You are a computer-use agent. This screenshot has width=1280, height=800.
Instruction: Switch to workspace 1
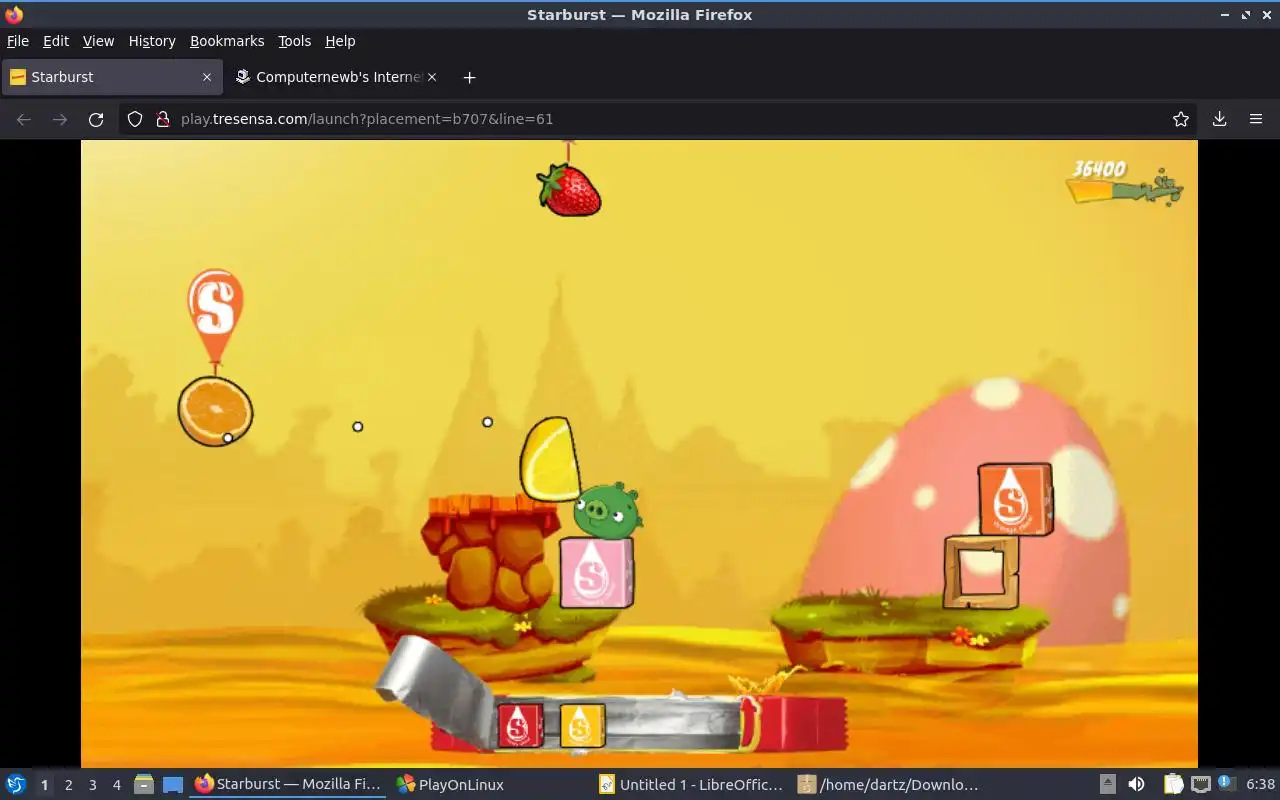pos(44,785)
